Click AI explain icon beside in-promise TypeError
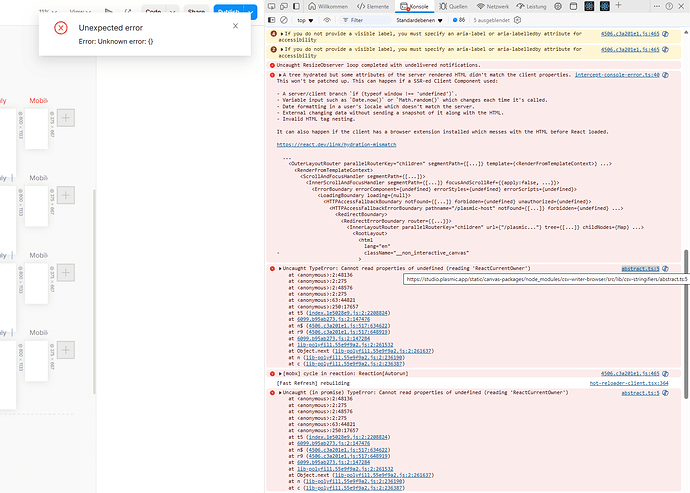The image size is (690, 493). point(665,393)
